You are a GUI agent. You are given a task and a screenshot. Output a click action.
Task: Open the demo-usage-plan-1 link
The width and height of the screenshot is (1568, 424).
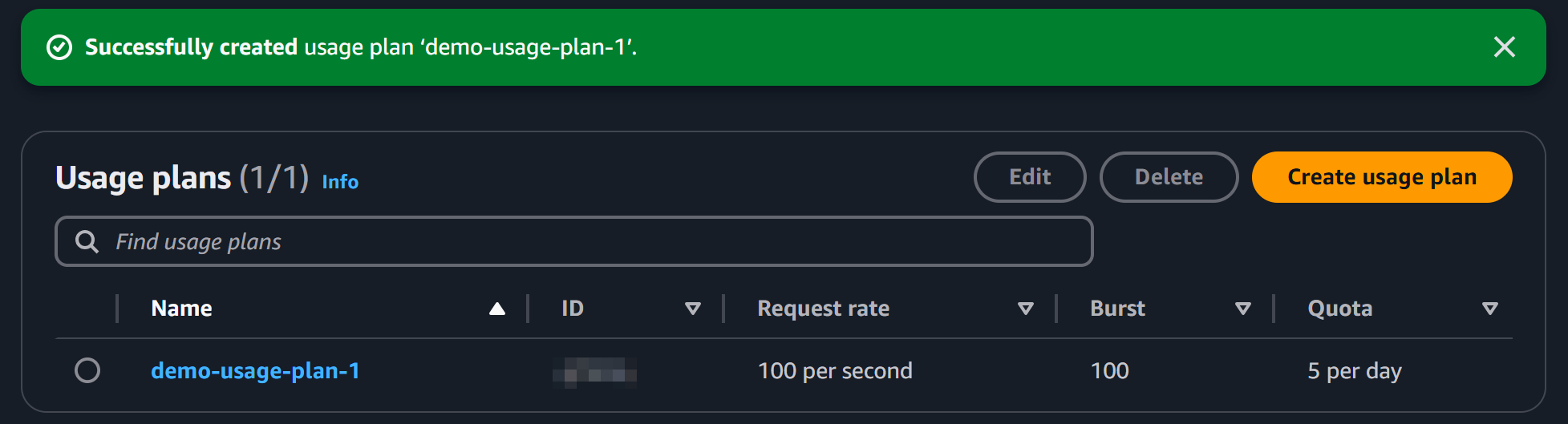(x=255, y=371)
